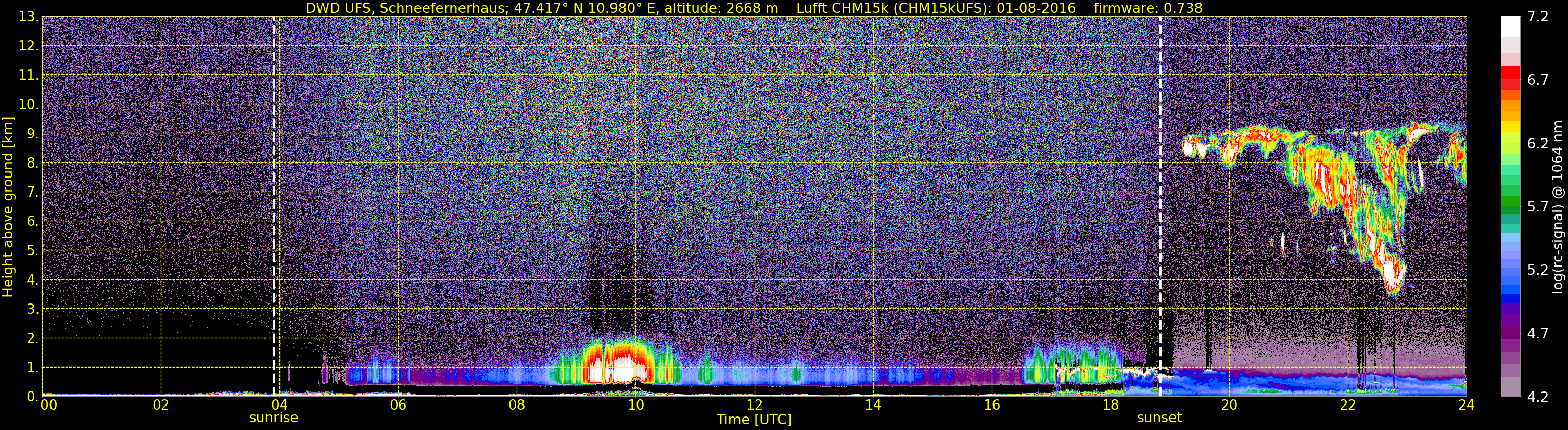The width and height of the screenshot is (1568, 430).
Task: Click the '02' time axis tick label
Action: 161,405
